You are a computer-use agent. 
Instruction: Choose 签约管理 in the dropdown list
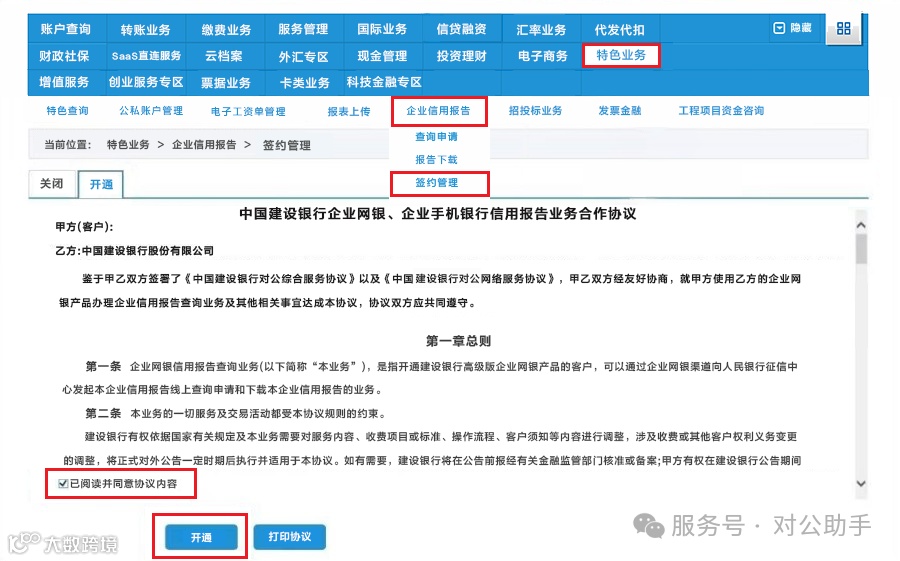click(x=436, y=183)
